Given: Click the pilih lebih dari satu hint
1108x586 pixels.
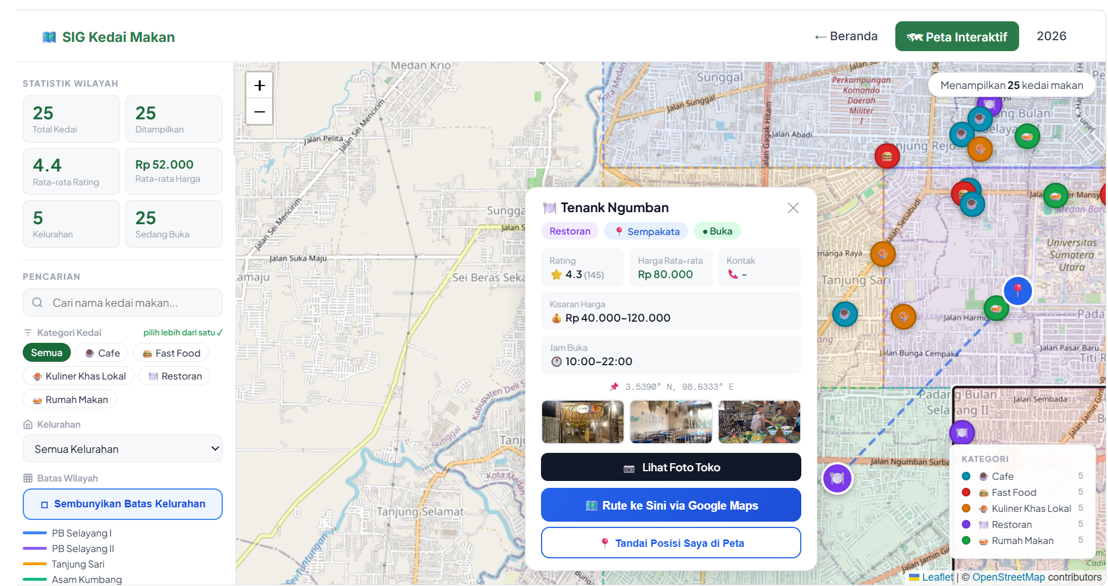Looking at the screenshot, I should point(182,332).
